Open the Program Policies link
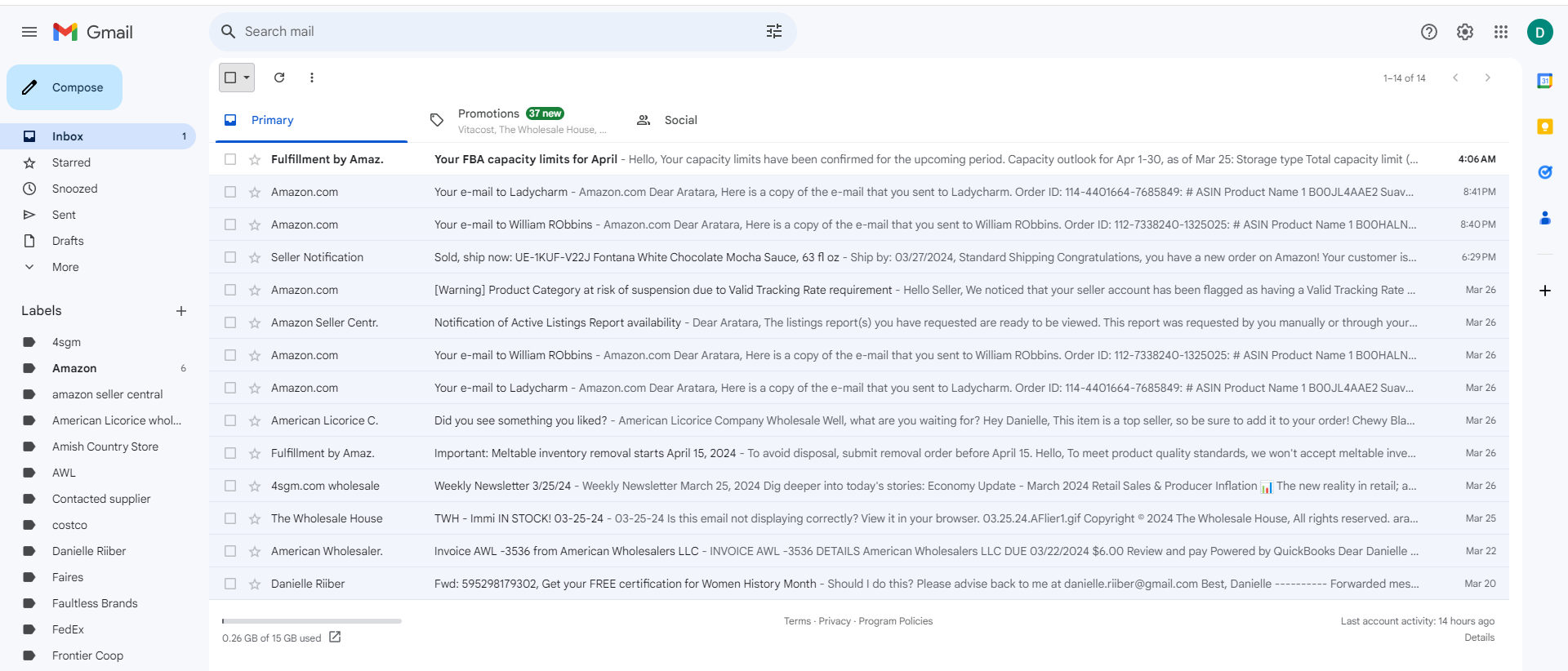 coord(896,621)
